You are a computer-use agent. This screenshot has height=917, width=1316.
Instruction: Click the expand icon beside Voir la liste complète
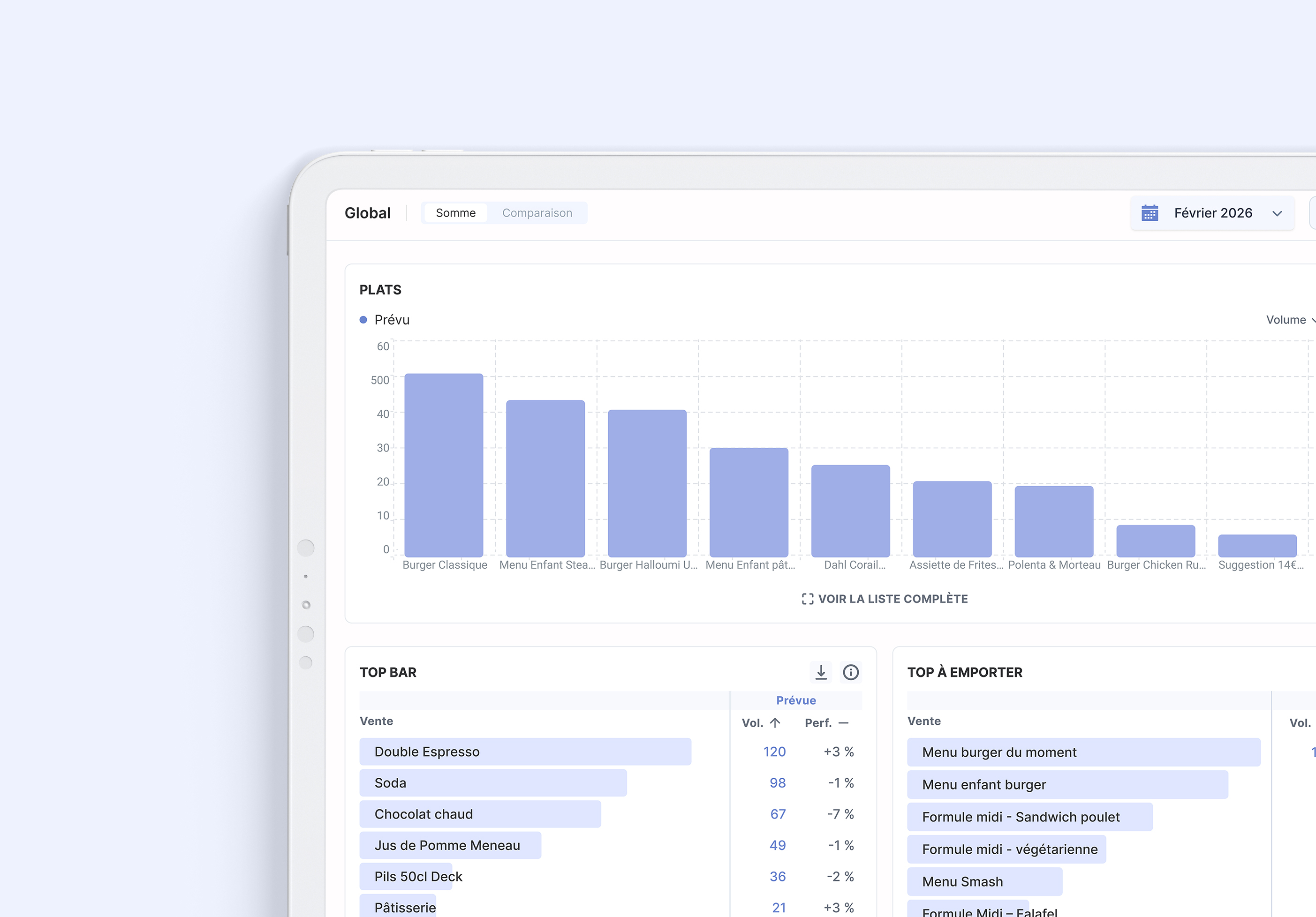[807, 599]
